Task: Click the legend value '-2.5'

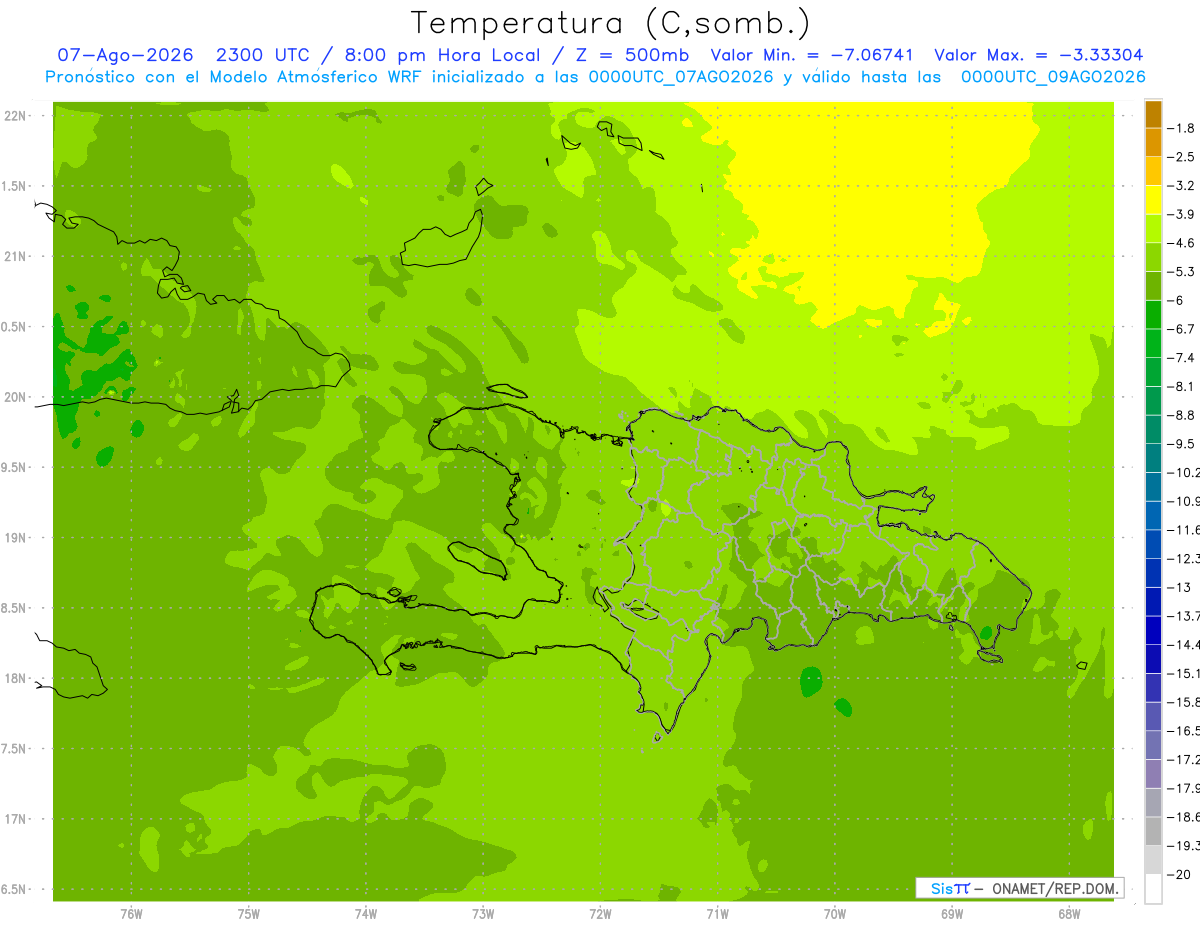Action: pyautogui.click(x=1183, y=157)
